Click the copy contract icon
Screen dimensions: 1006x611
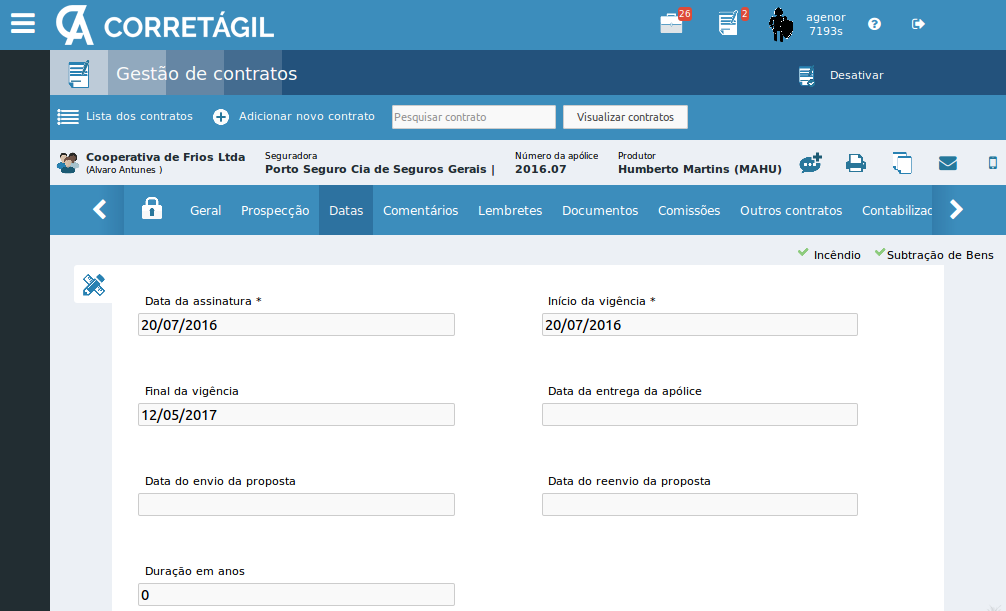click(902, 164)
